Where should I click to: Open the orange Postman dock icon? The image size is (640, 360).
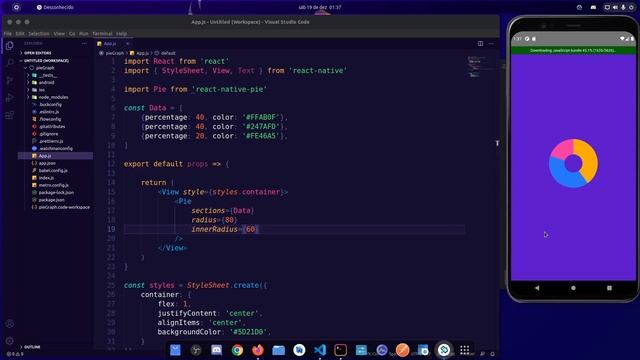tap(402, 350)
